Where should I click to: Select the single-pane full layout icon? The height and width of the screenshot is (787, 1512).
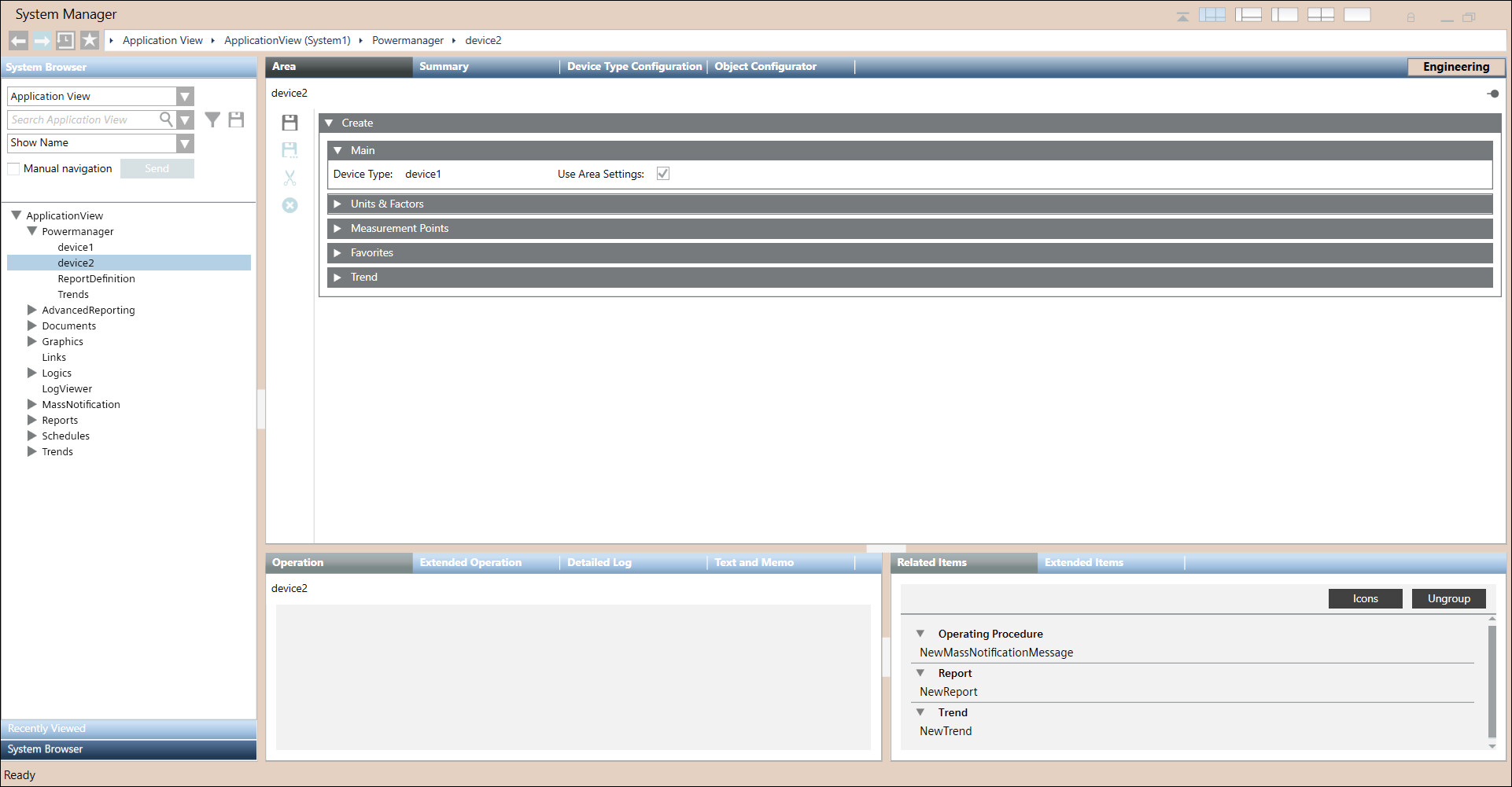[1357, 15]
